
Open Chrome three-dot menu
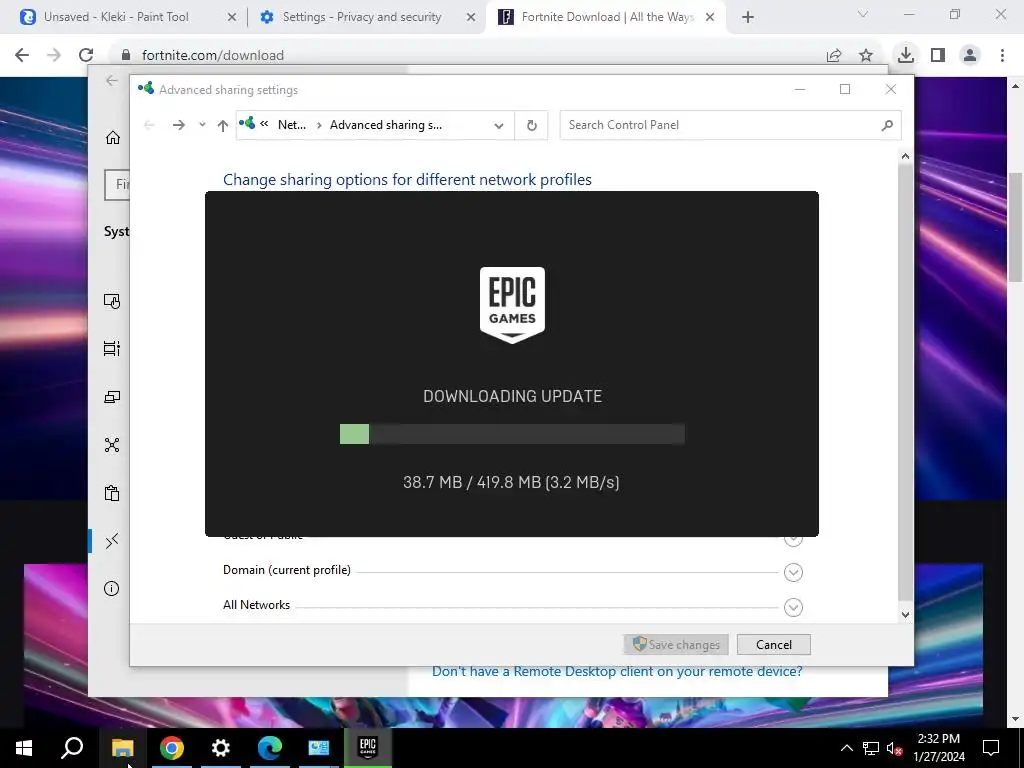[x=1002, y=55]
